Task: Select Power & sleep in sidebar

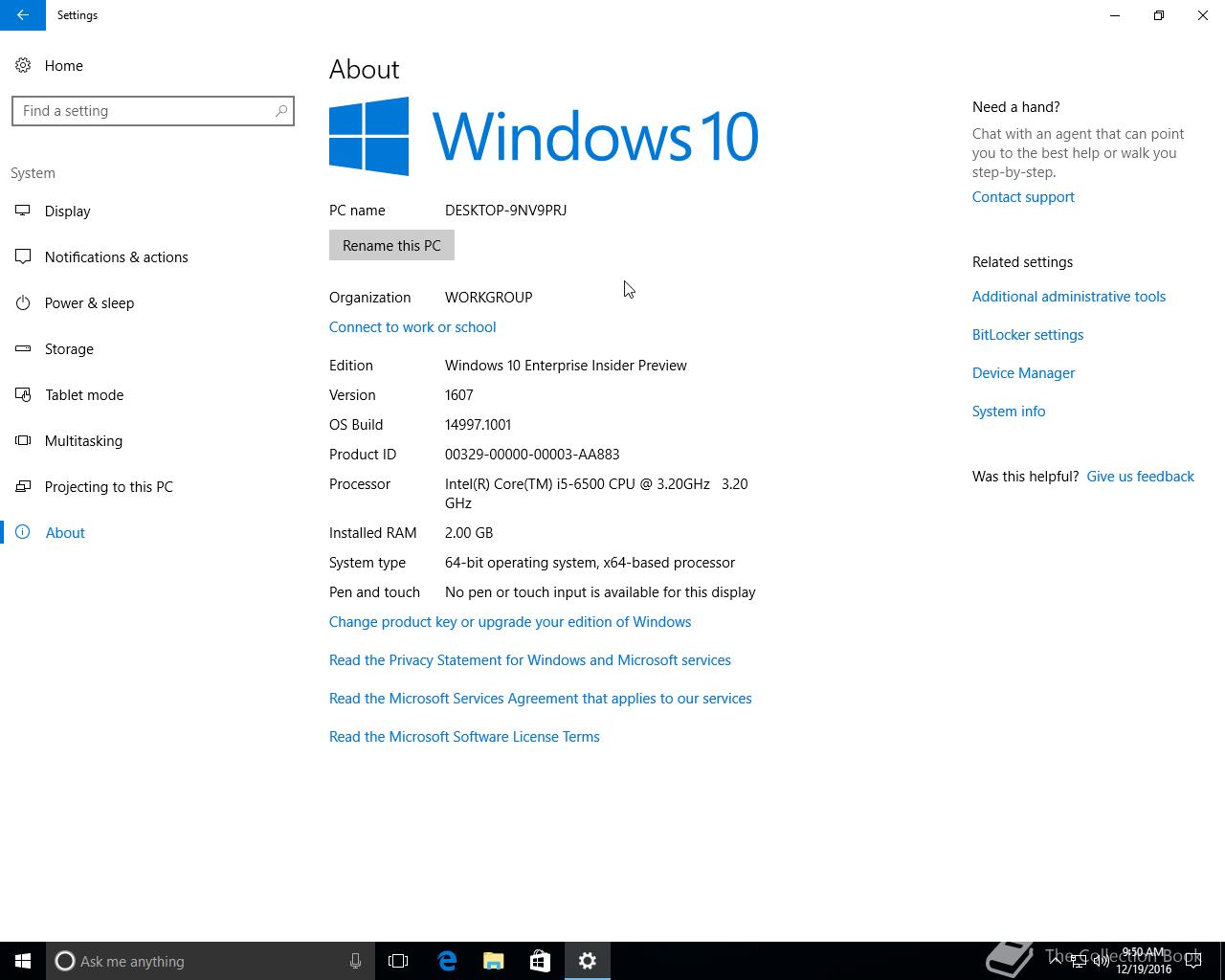Action: point(89,303)
